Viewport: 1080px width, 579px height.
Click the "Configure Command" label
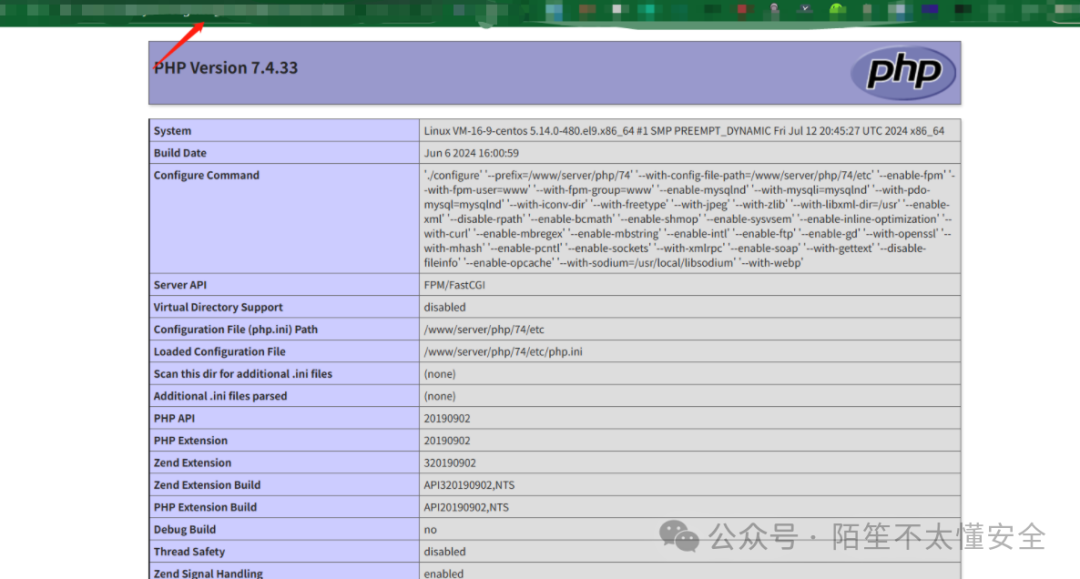(x=207, y=175)
